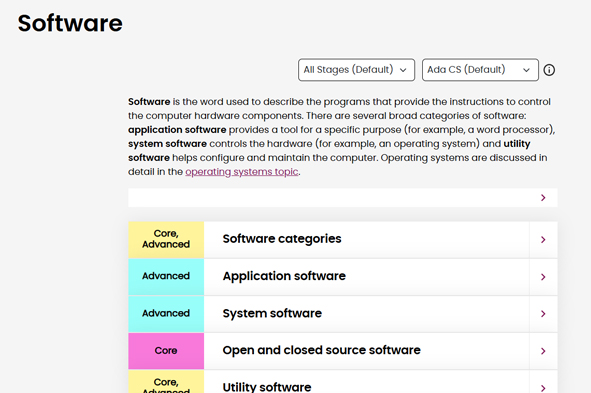Open Application software chevron arrow
The image size is (591, 393).
[543, 277]
